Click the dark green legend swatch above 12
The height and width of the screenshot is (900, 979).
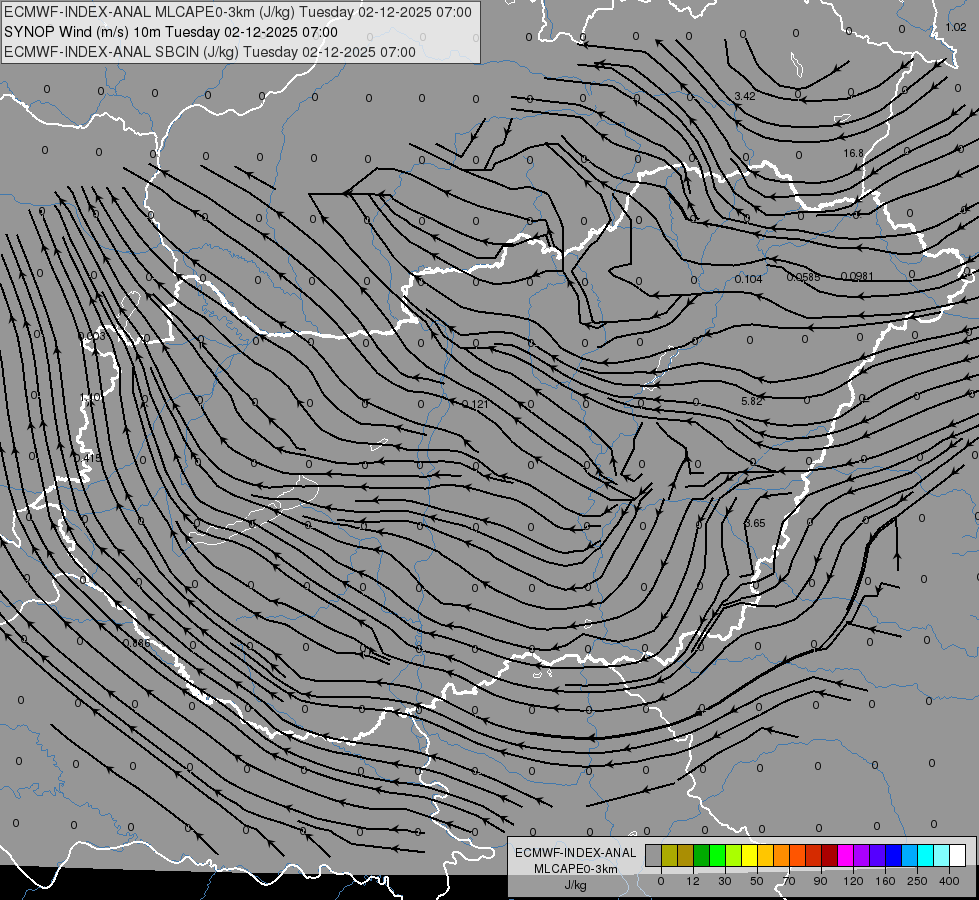click(x=702, y=855)
